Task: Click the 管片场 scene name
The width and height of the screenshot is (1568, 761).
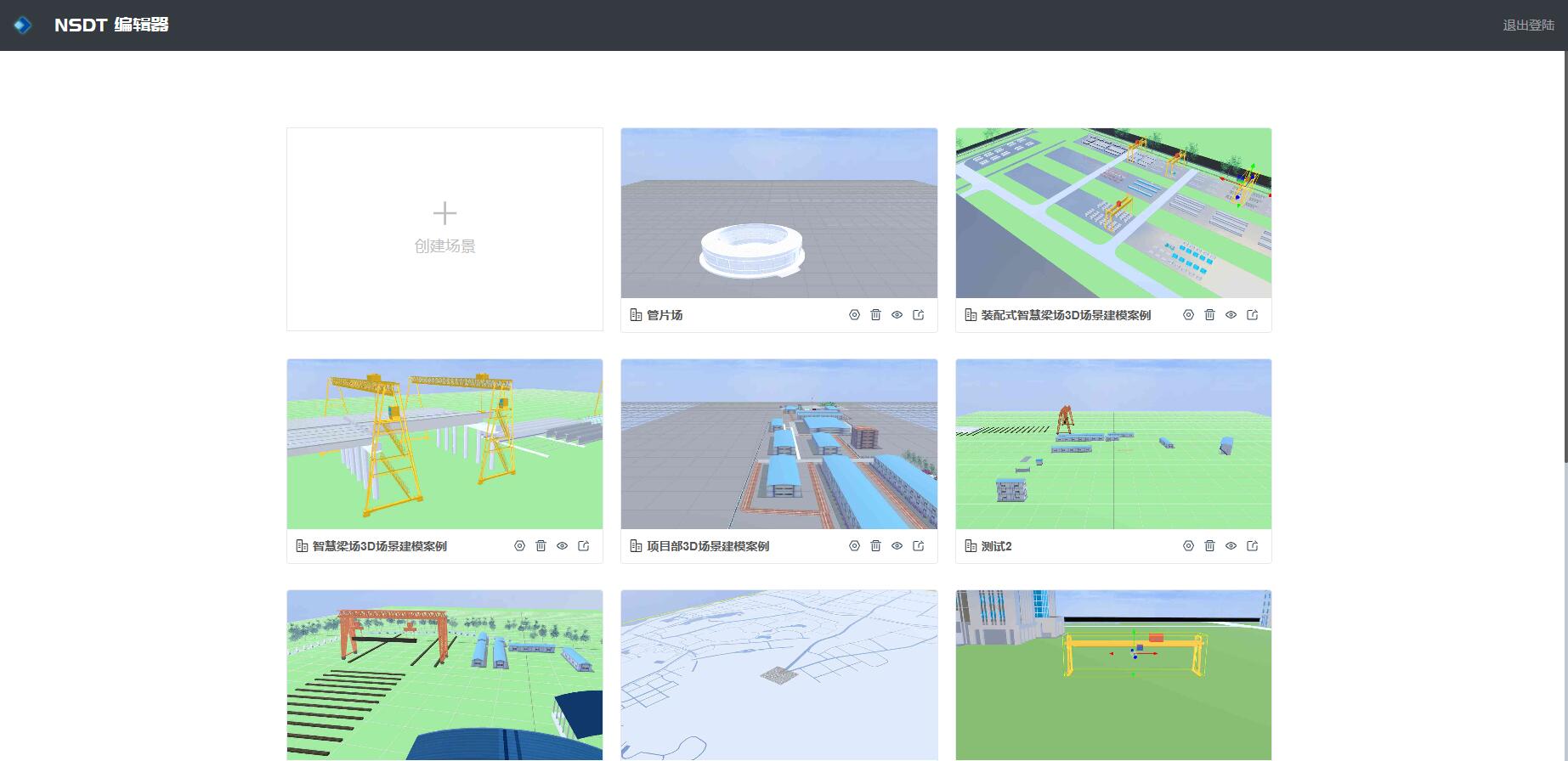Action: (665, 315)
